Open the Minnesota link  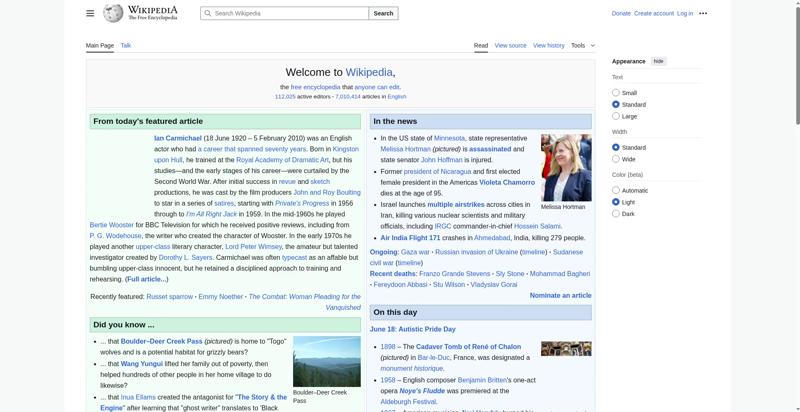[x=449, y=138]
